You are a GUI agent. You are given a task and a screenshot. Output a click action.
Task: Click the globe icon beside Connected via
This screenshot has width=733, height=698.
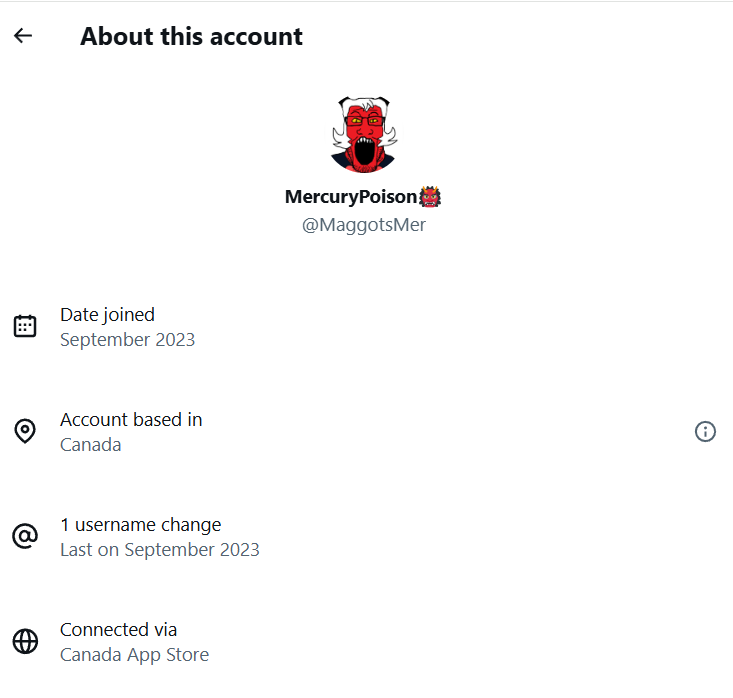pyautogui.click(x=25, y=641)
